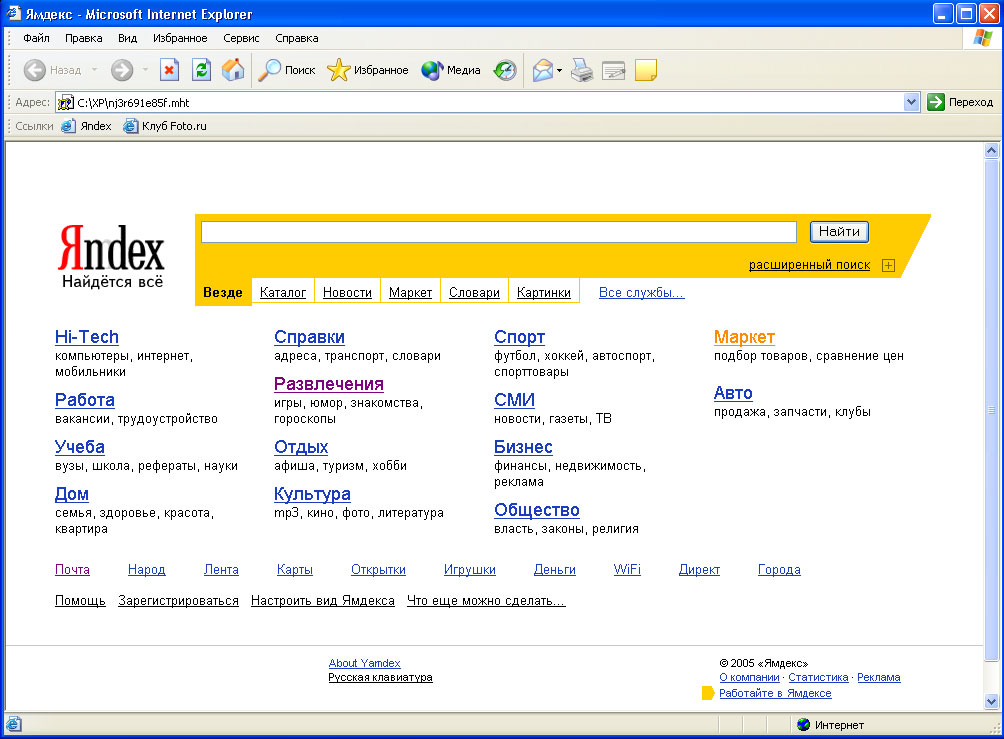Open the Вид menu

[x=127, y=38]
